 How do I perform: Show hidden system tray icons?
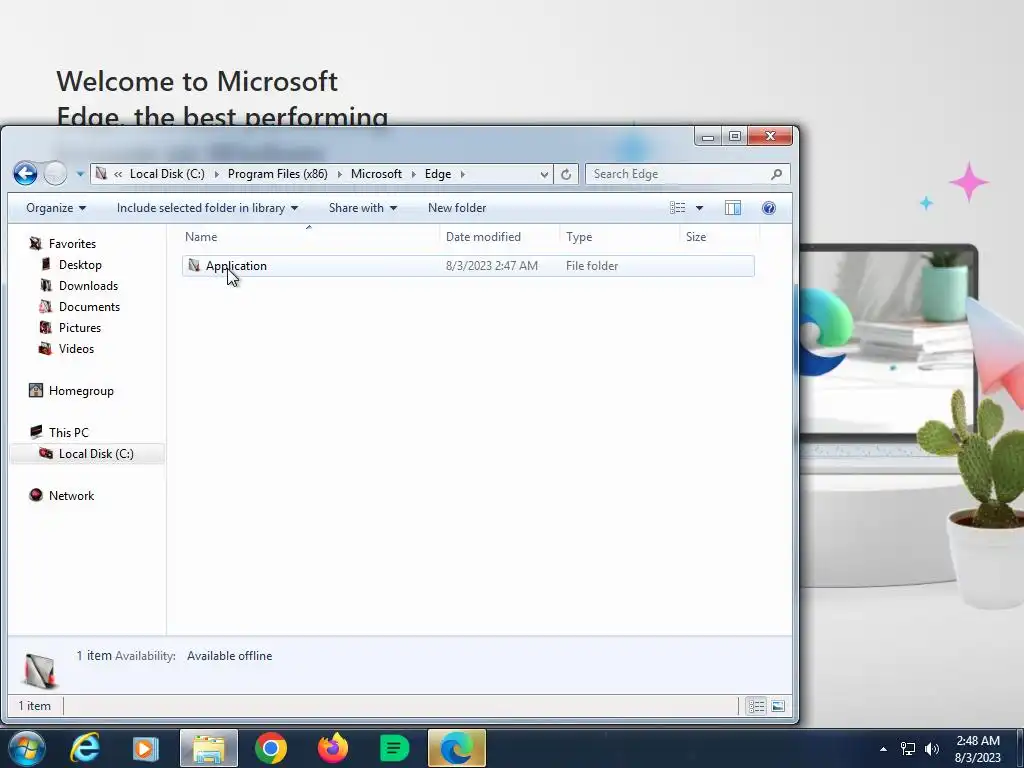pos(883,749)
